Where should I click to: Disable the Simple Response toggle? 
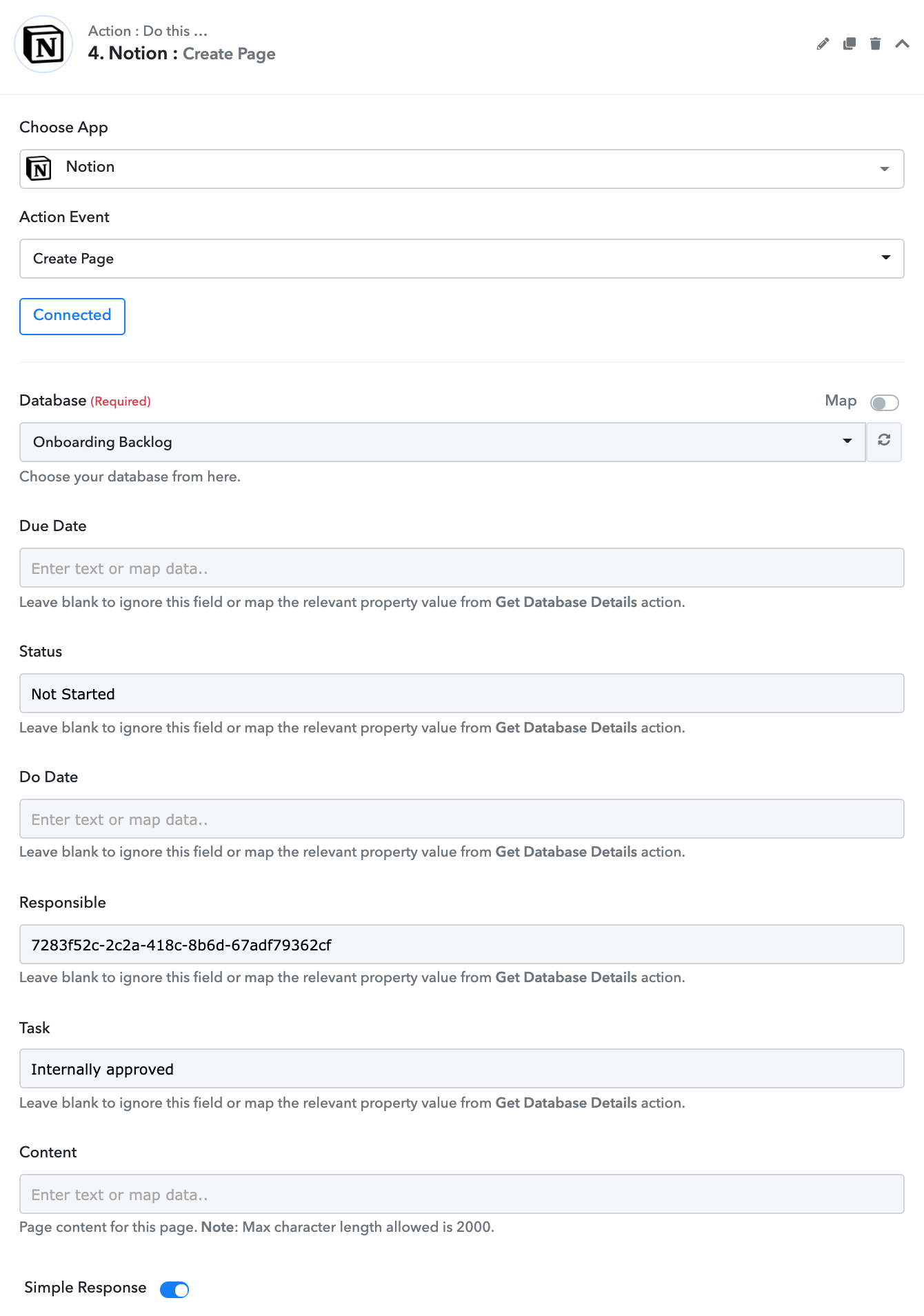tap(174, 1289)
